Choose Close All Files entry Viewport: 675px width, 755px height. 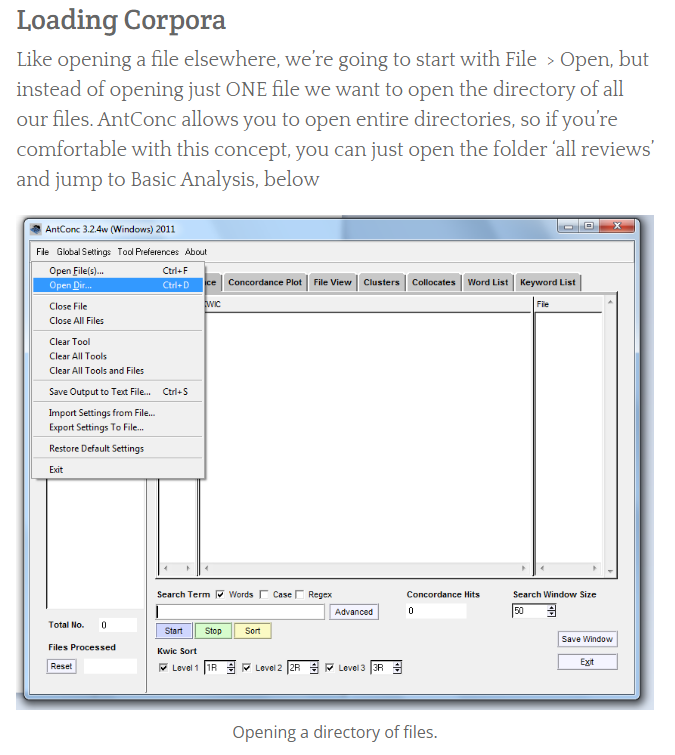[x=118, y=321]
